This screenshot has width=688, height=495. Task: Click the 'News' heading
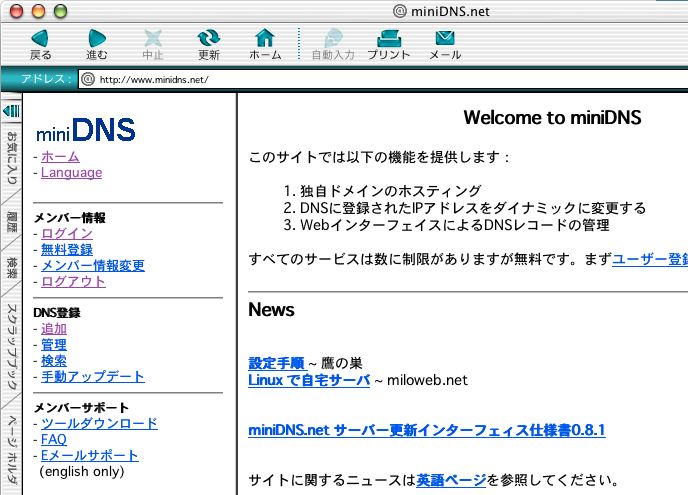271,309
